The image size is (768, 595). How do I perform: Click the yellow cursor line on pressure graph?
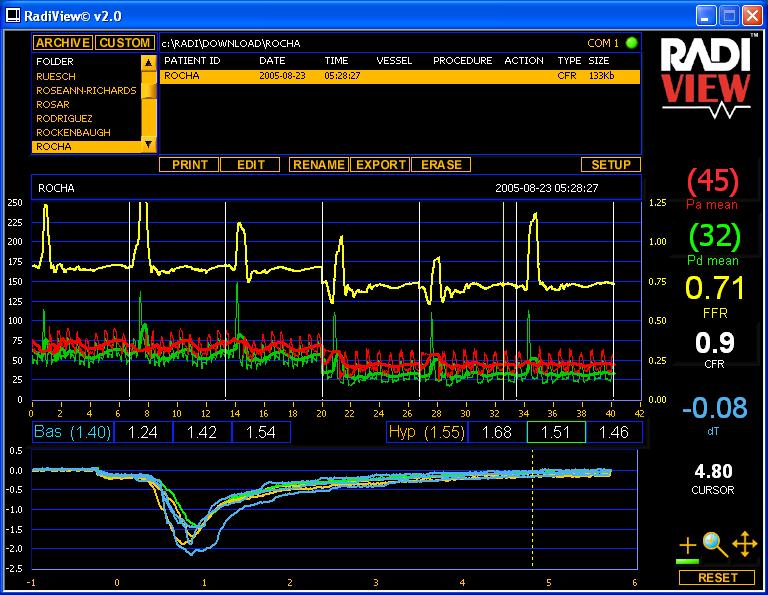point(504,301)
